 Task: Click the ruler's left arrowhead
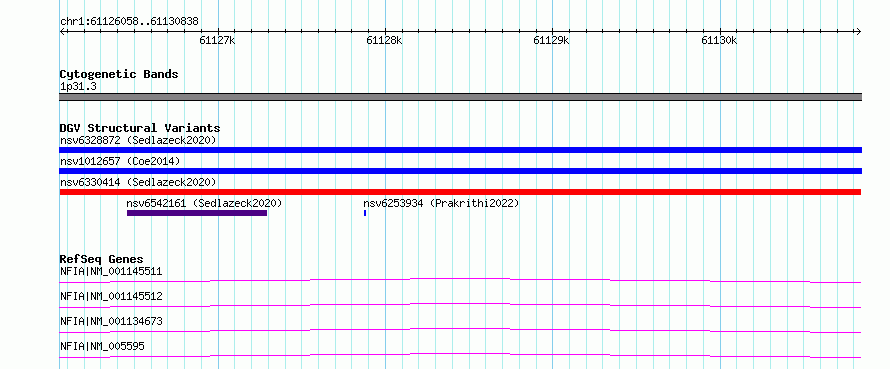pos(62,31)
